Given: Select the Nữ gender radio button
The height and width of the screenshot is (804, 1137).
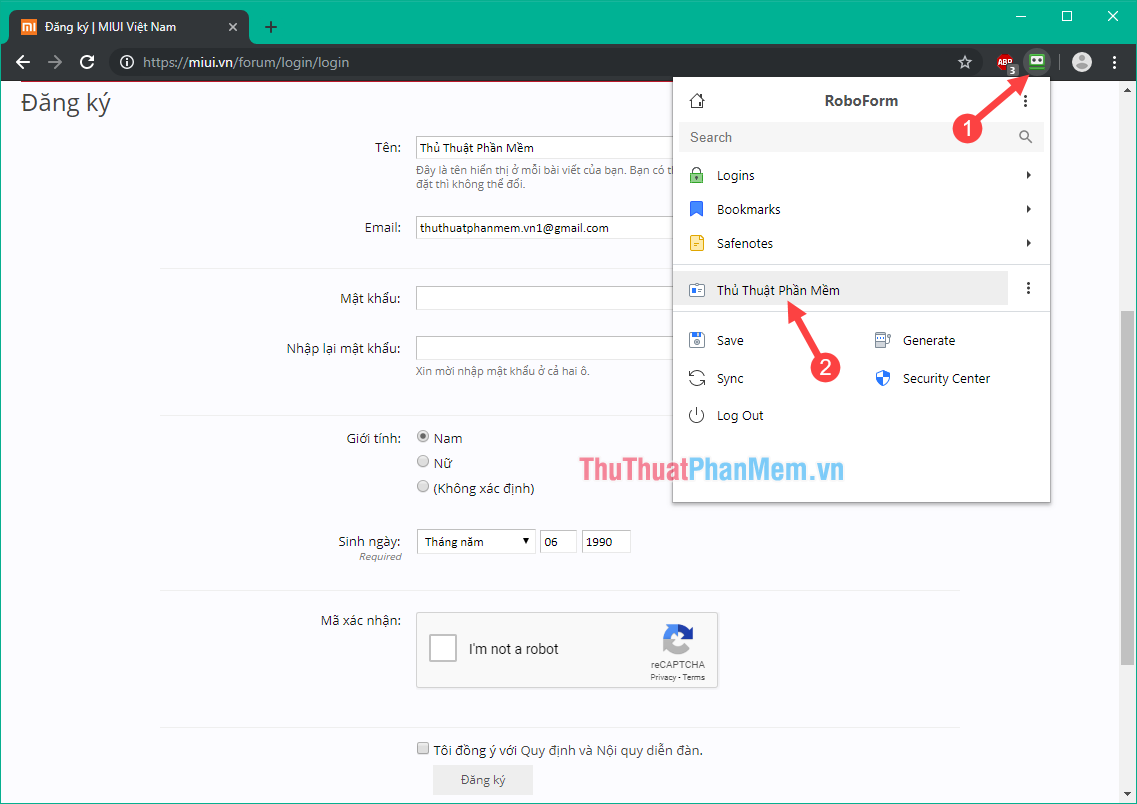Looking at the screenshot, I should point(423,461).
